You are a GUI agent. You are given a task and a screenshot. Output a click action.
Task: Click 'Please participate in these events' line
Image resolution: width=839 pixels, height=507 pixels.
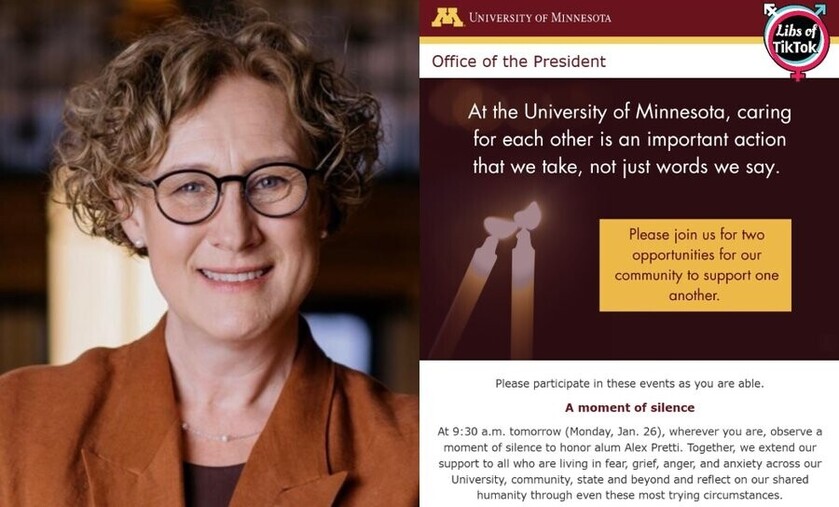[629, 384]
